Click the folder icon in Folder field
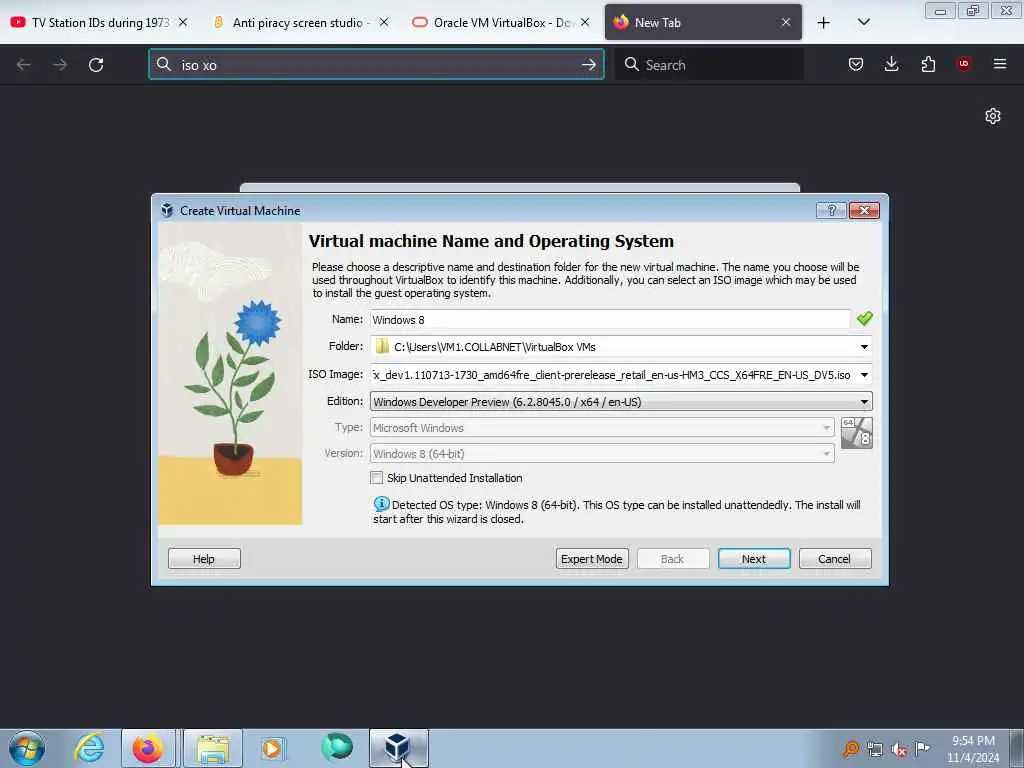 (x=382, y=346)
